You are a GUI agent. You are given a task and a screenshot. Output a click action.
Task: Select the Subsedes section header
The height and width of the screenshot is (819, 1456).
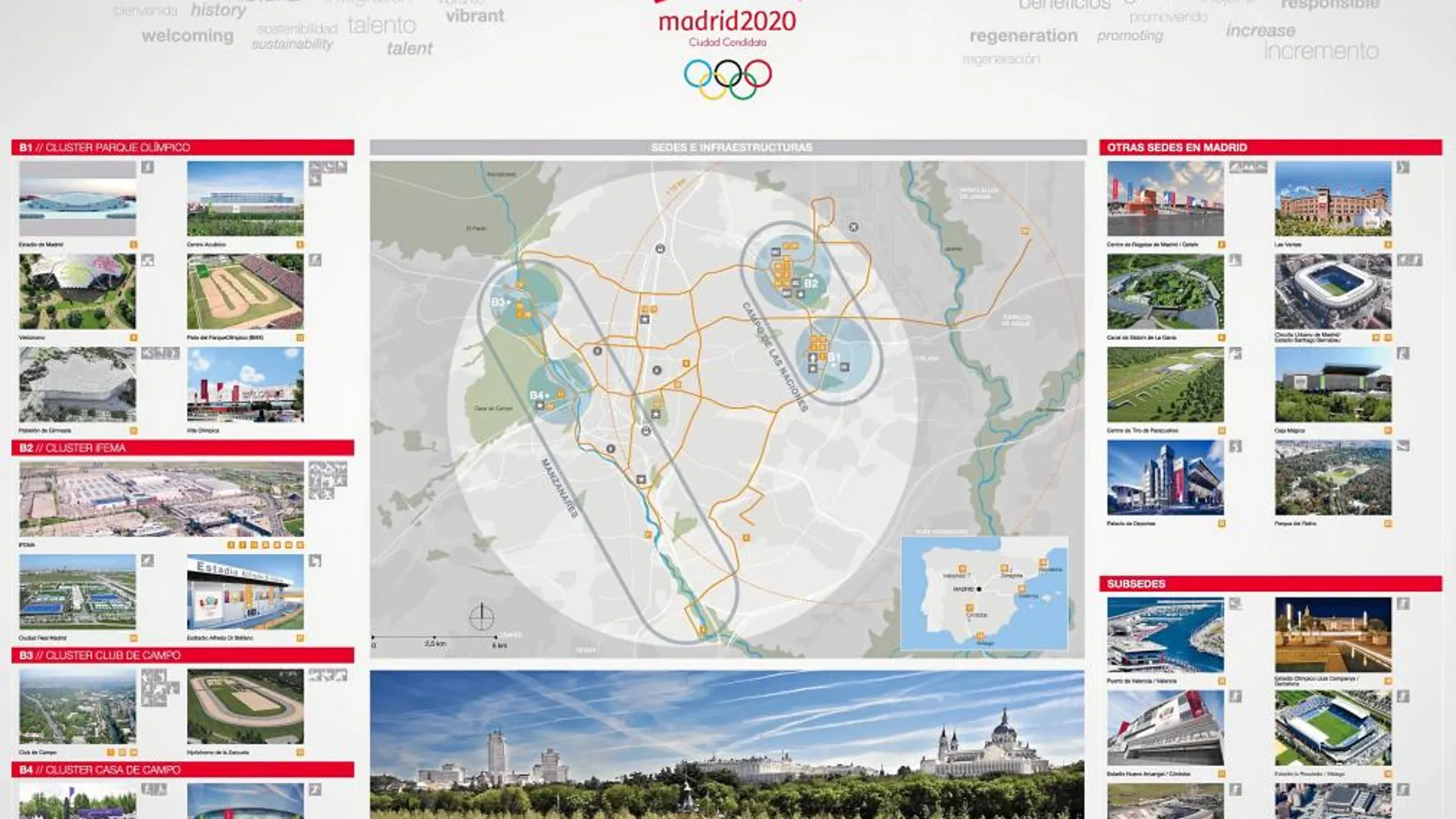[x=1271, y=584]
